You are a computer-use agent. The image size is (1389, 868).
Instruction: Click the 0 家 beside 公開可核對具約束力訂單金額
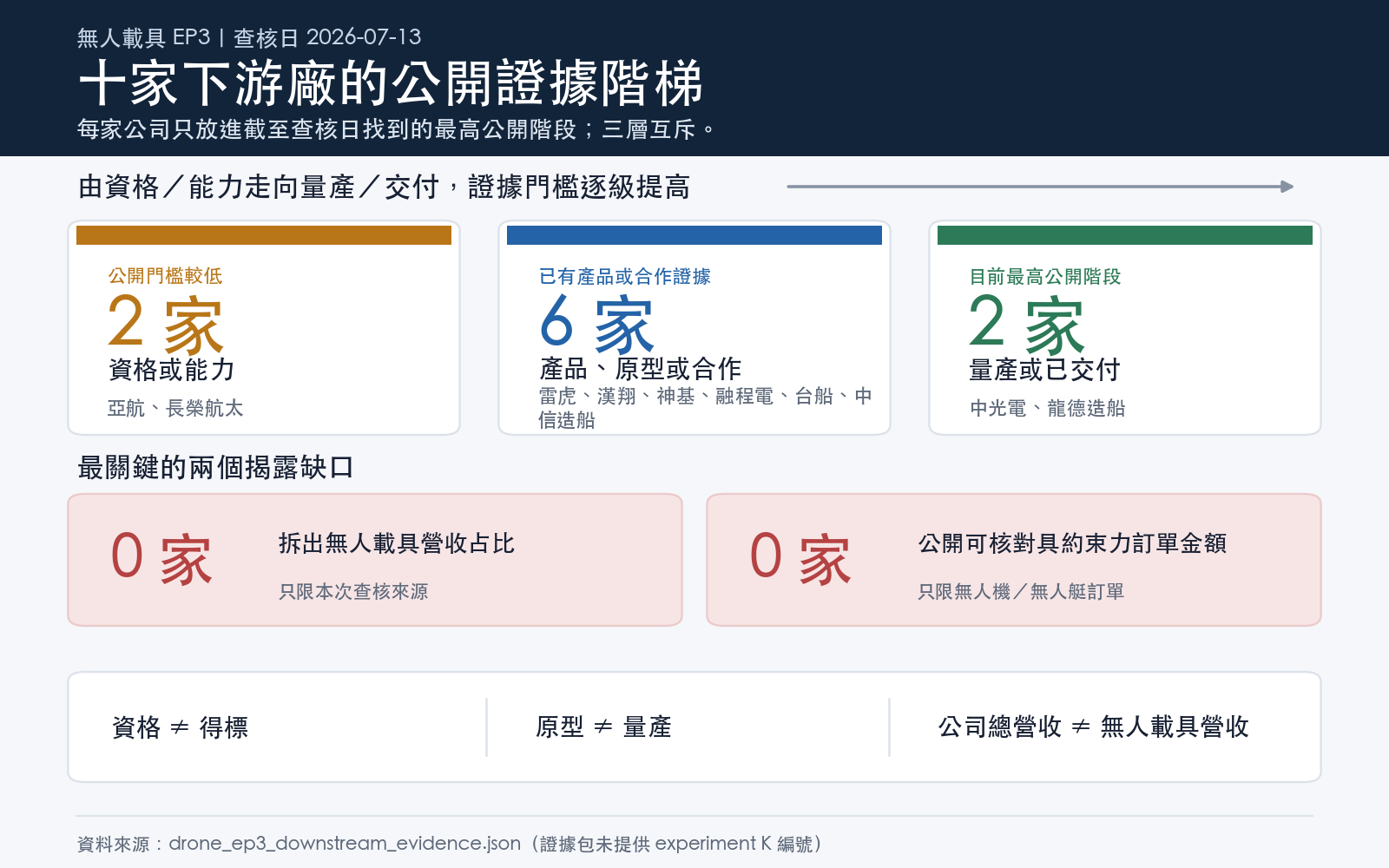pos(800,558)
